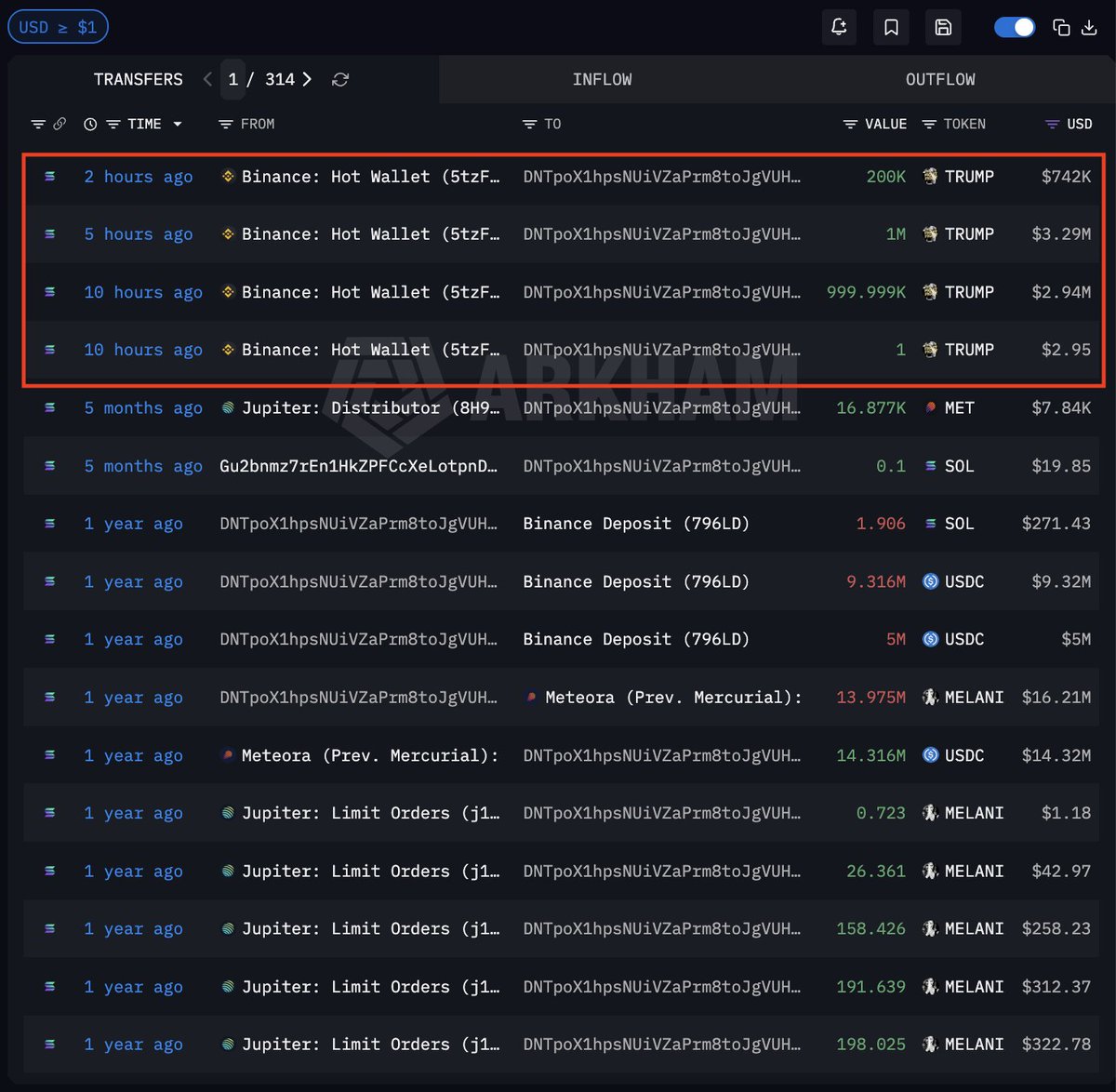Screen dimensions: 1116x1092
Task: Click the create alert bell icon
Action: [x=839, y=27]
